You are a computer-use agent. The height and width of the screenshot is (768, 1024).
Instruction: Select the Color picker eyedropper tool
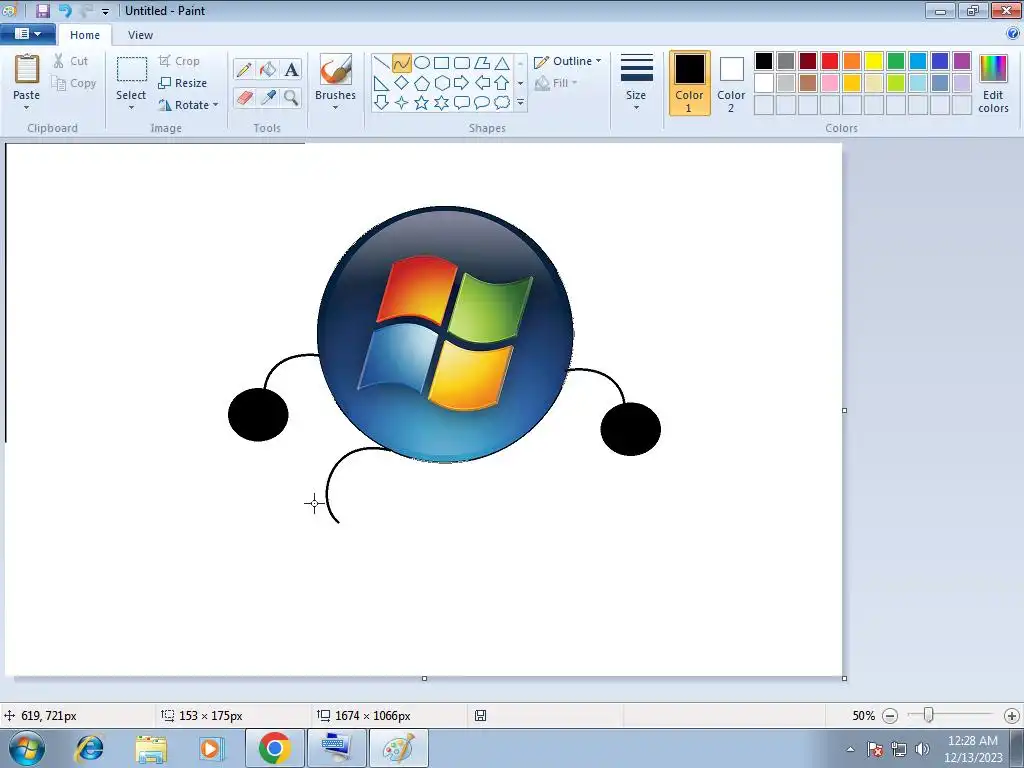(268, 97)
